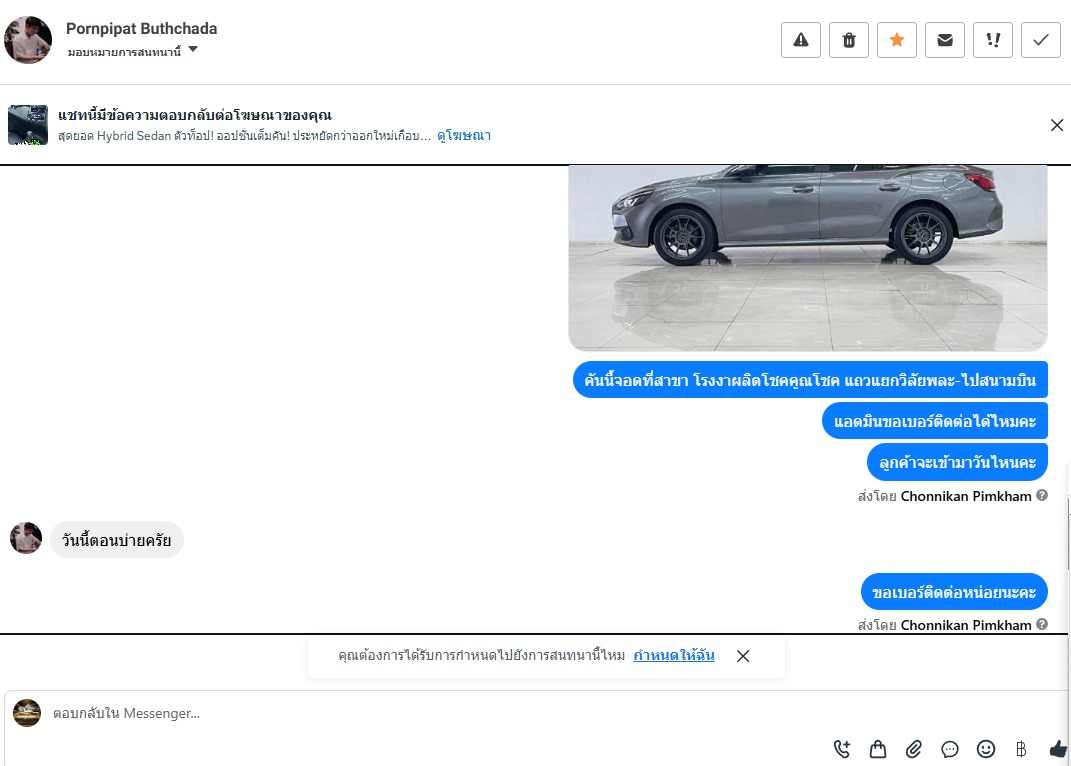Open emoji picker smiley icon
The height and width of the screenshot is (766, 1071).
tap(986, 749)
